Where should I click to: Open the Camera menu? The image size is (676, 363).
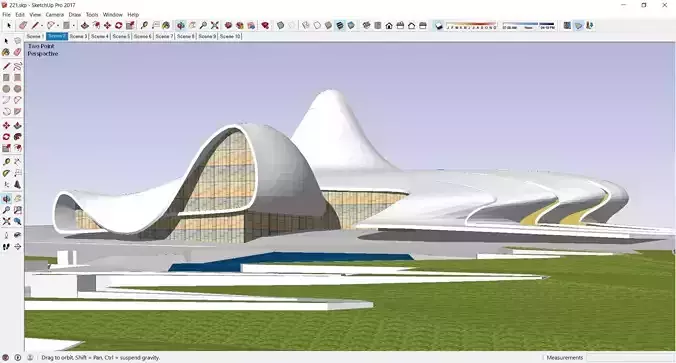pos(55,15)
